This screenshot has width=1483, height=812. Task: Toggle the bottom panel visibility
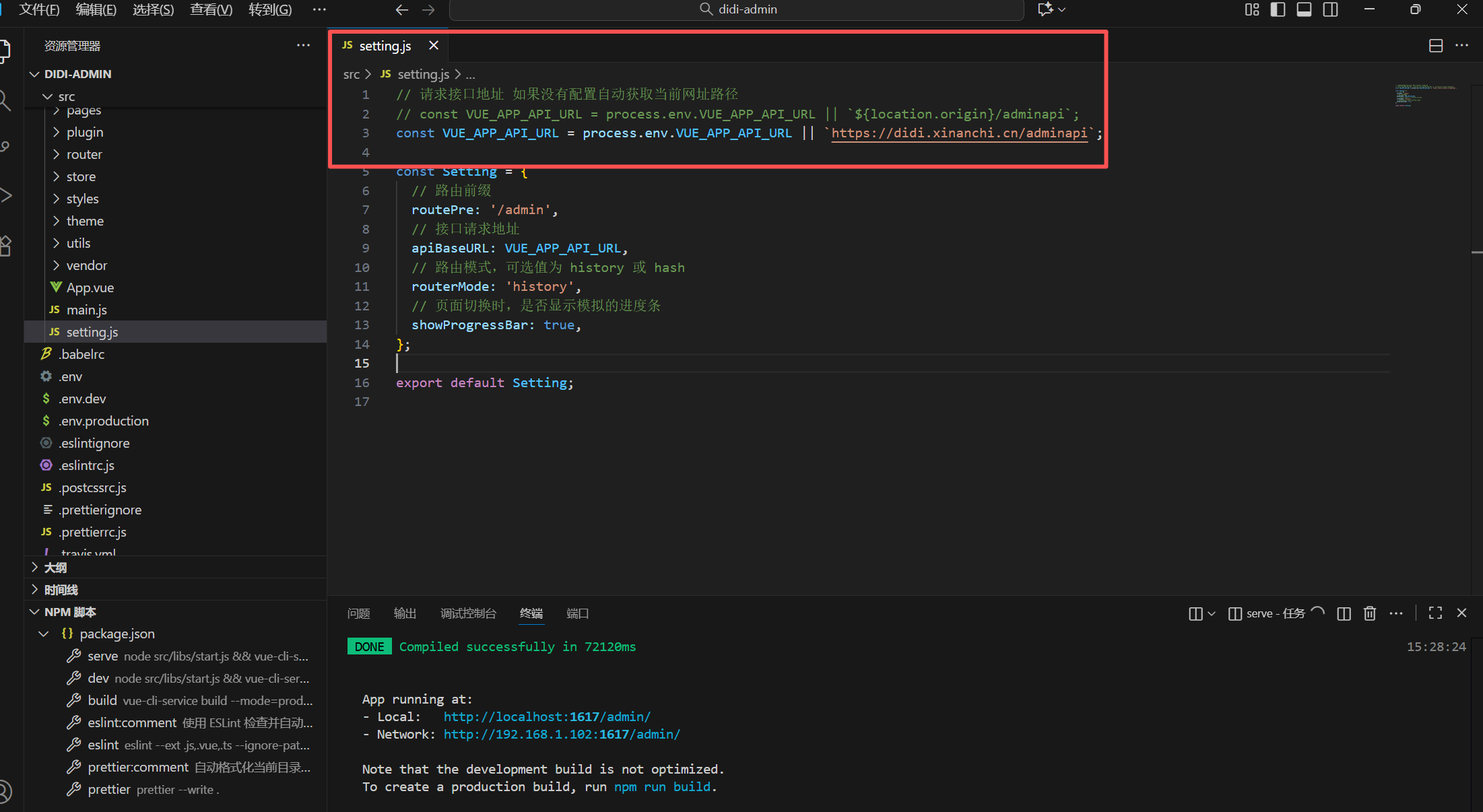point(1304,9)
